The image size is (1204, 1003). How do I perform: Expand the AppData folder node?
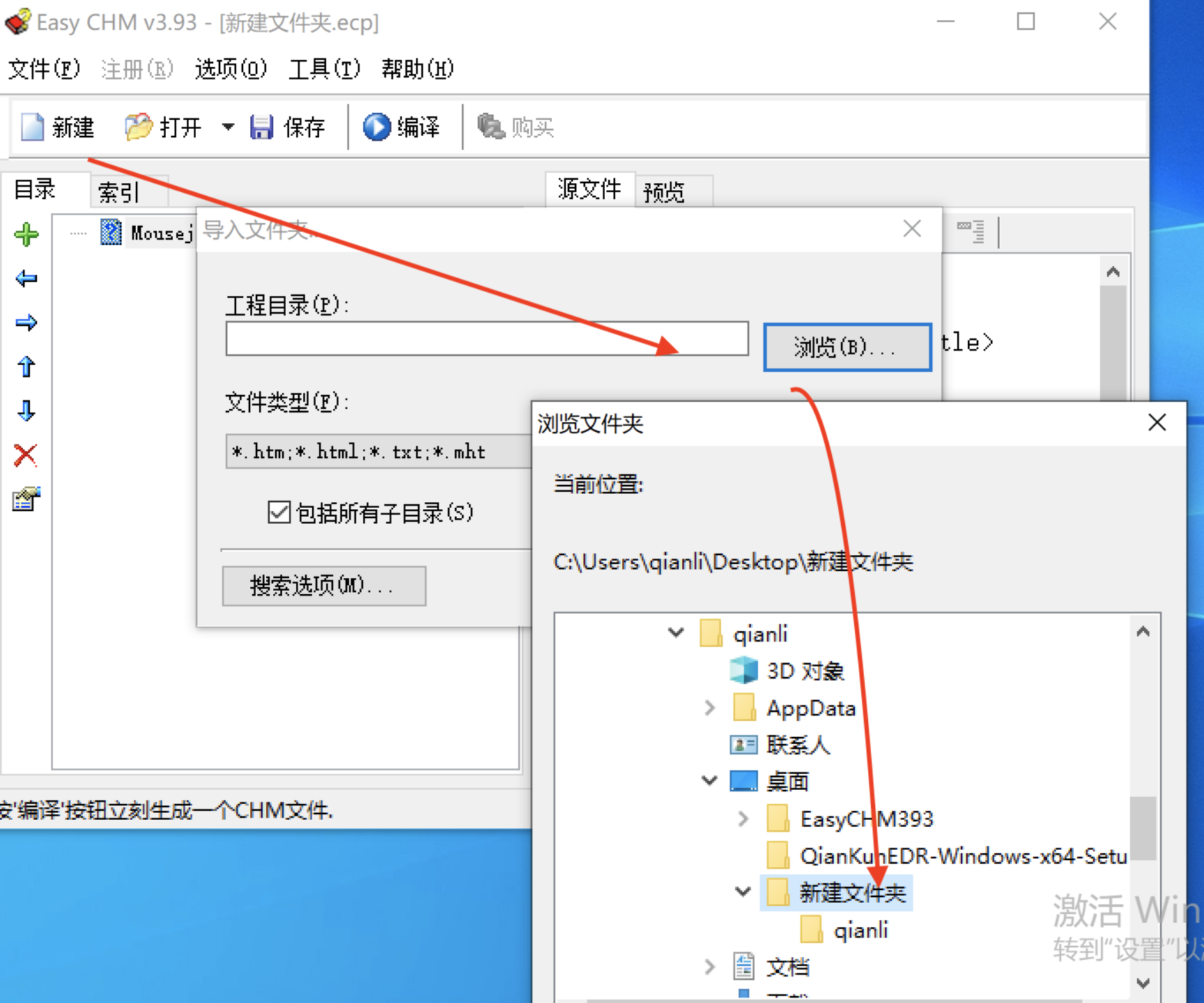[709, 708]
